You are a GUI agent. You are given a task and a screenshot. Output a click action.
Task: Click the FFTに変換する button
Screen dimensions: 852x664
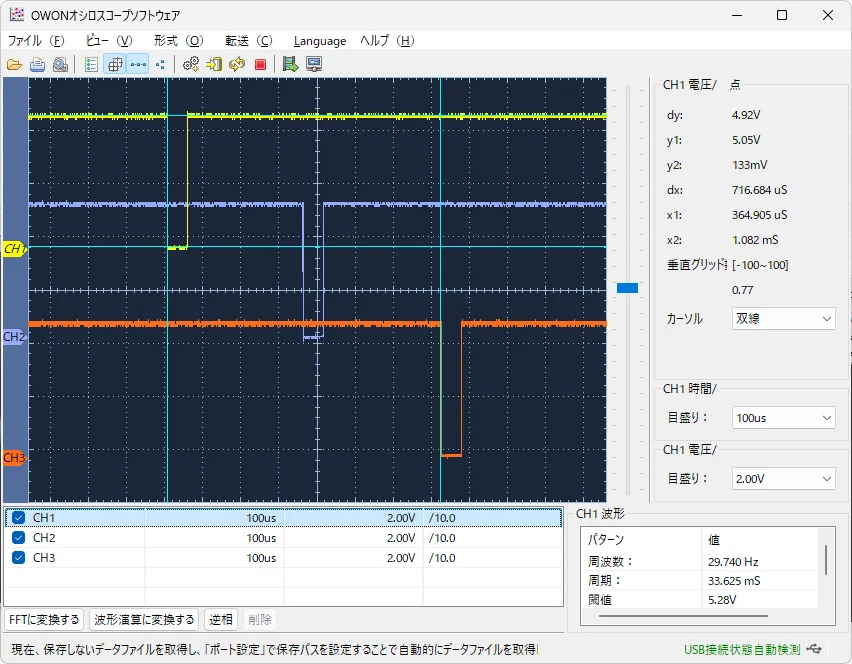point(45,619)
